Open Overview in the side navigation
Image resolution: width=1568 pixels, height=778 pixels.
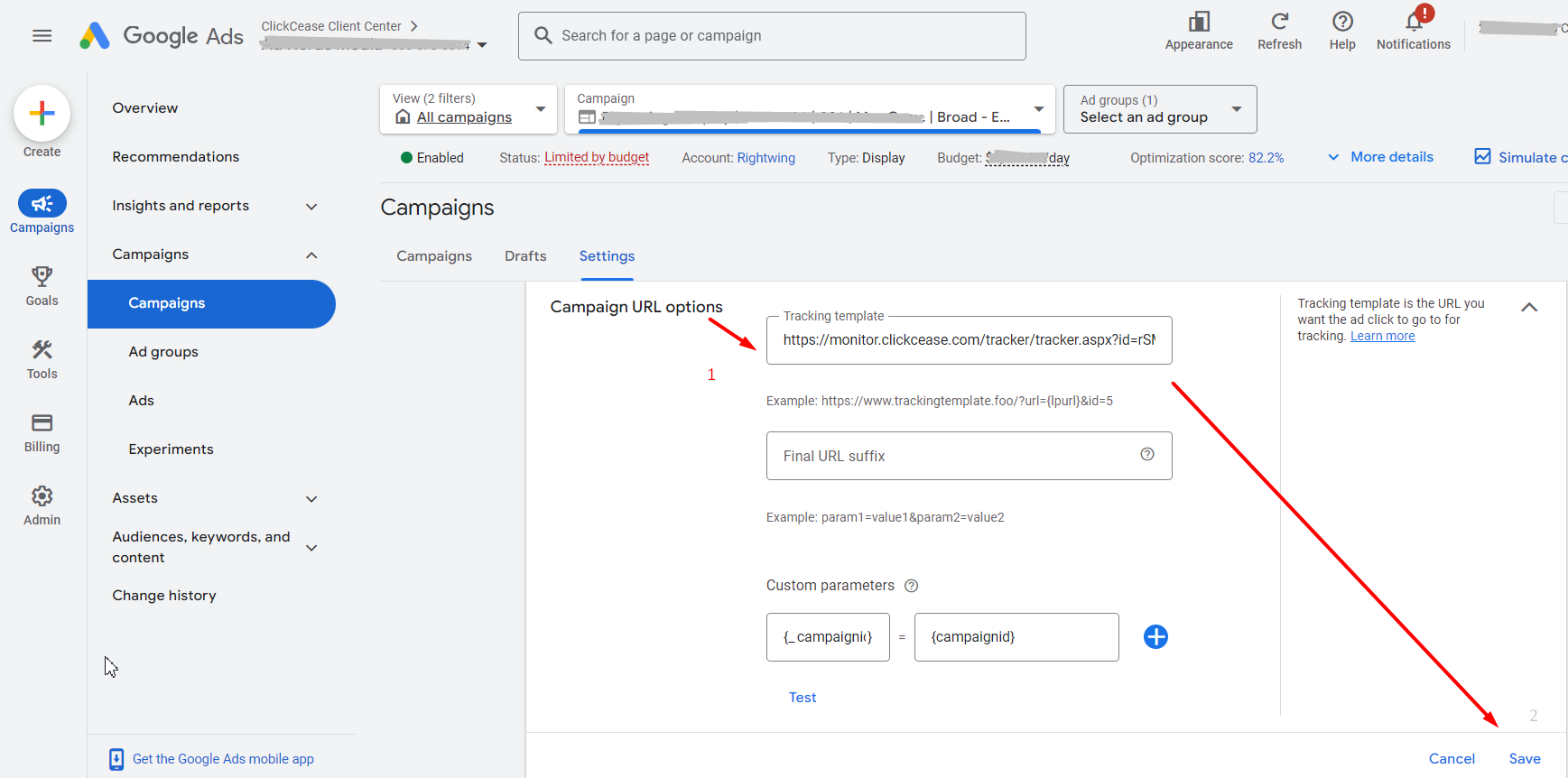pos(144,108)
